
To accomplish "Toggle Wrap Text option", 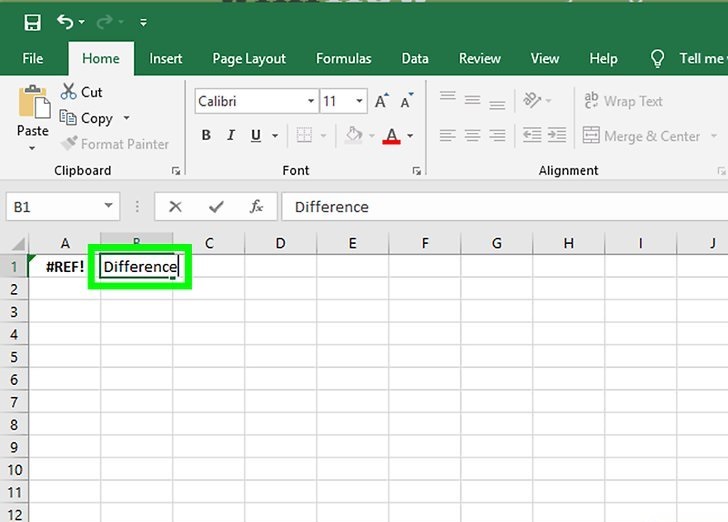I will (x=623, y=101).
